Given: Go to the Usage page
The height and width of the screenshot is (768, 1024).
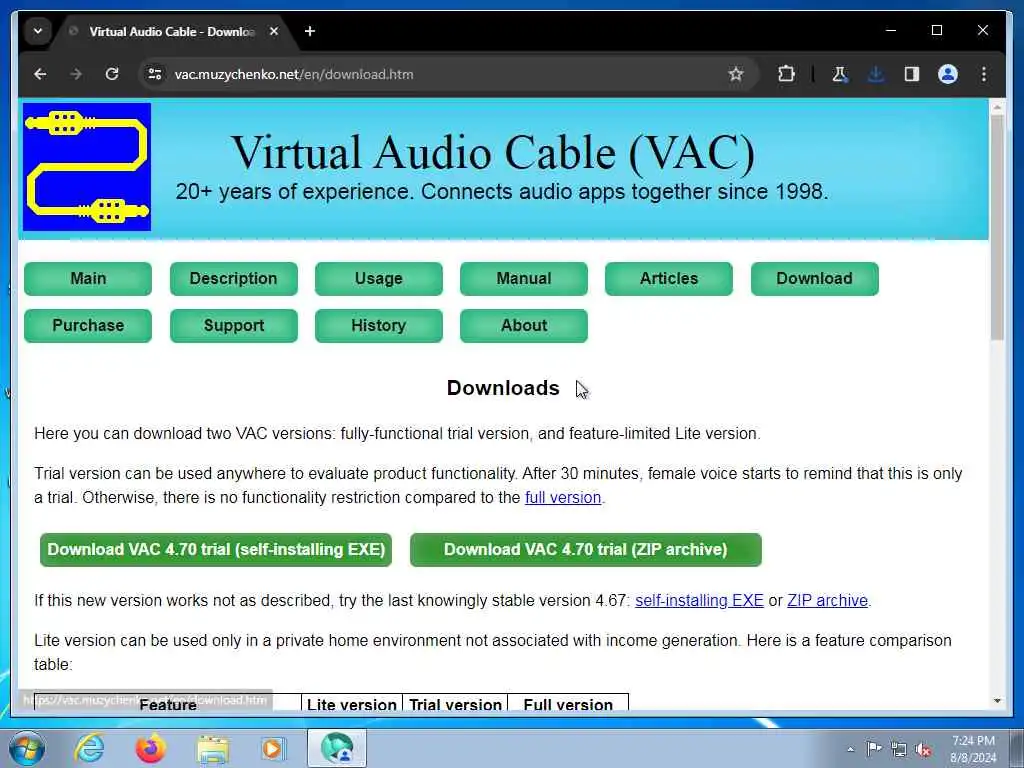Looking at the screenshot, I should point(379,279).
